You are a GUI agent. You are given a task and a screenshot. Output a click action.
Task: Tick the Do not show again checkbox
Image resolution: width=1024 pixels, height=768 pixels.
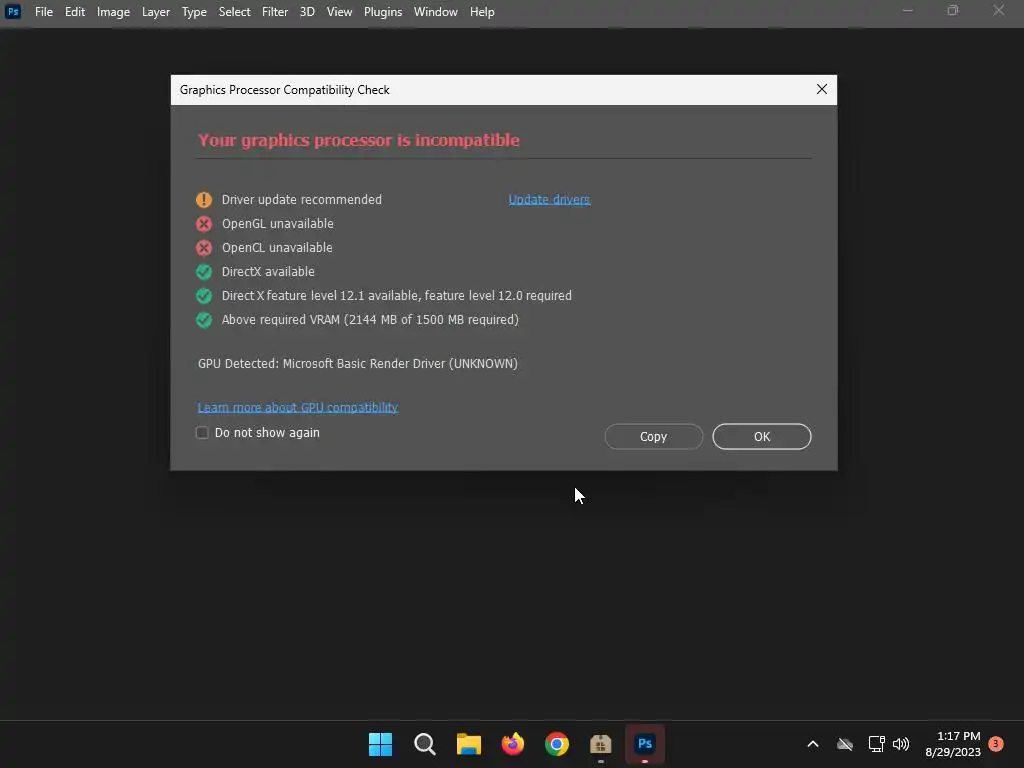(202, 432)
